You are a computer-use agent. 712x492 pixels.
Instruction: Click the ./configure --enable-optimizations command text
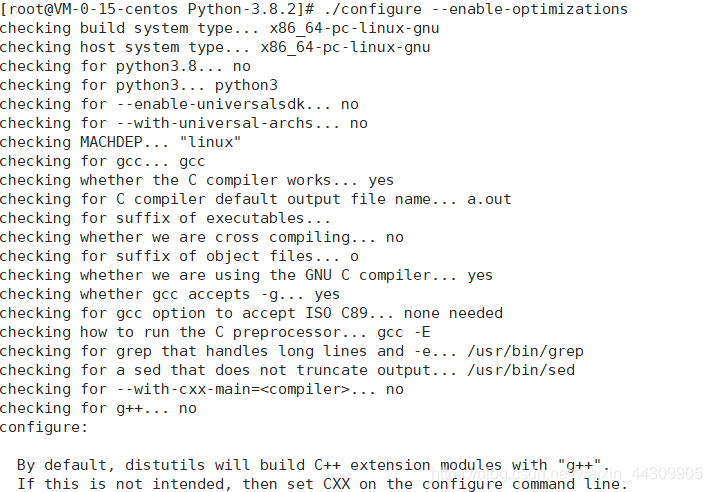(x=476, y=9)
